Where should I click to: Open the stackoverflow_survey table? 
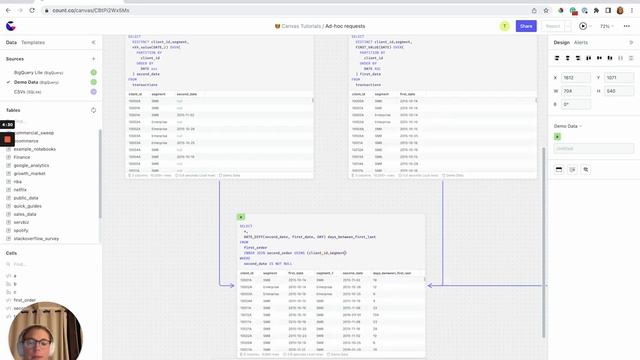click(36, 239)
